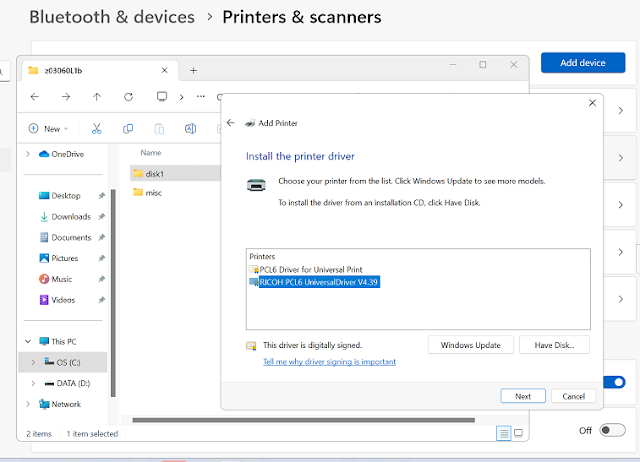Open the New dropdown in Explorer
640x462 pixels.
[49, 128]
